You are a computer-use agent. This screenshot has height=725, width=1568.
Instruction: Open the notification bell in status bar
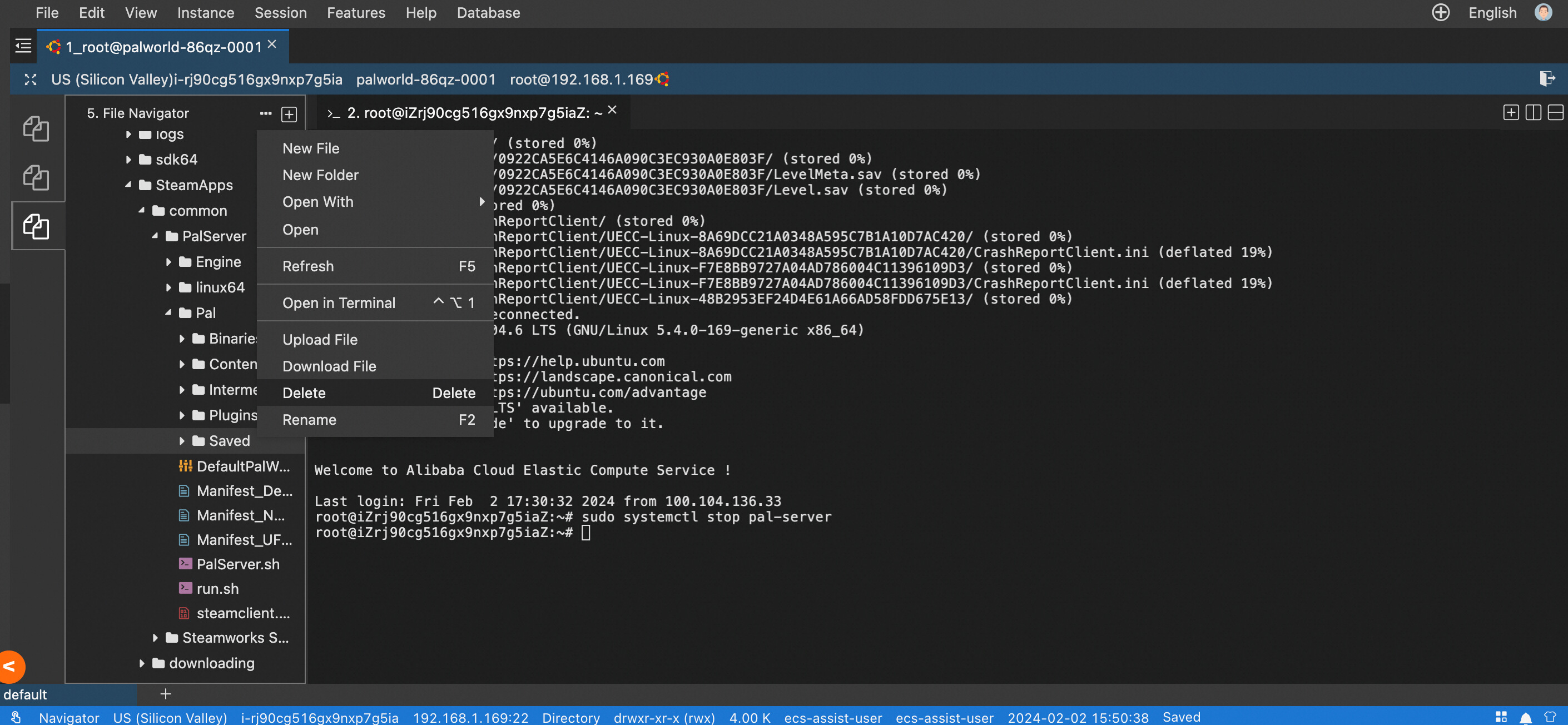pyautogui.click(x=1525, y=718)
